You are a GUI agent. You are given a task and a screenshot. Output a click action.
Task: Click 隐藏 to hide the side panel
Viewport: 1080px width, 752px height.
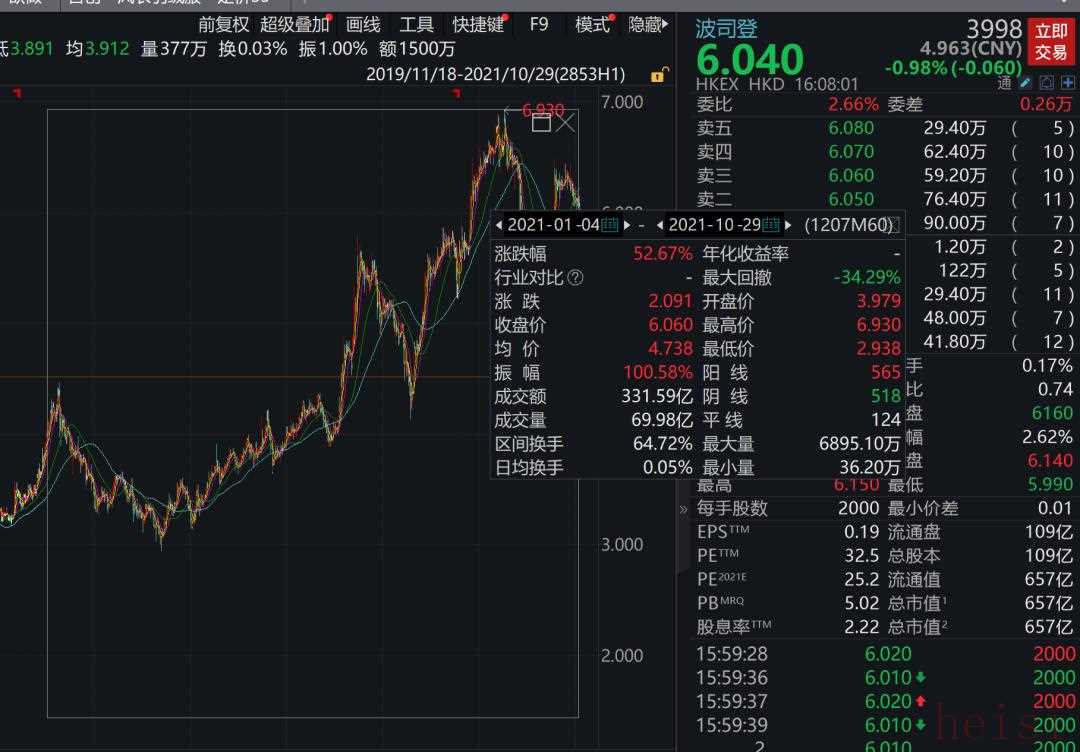point(647,25)
